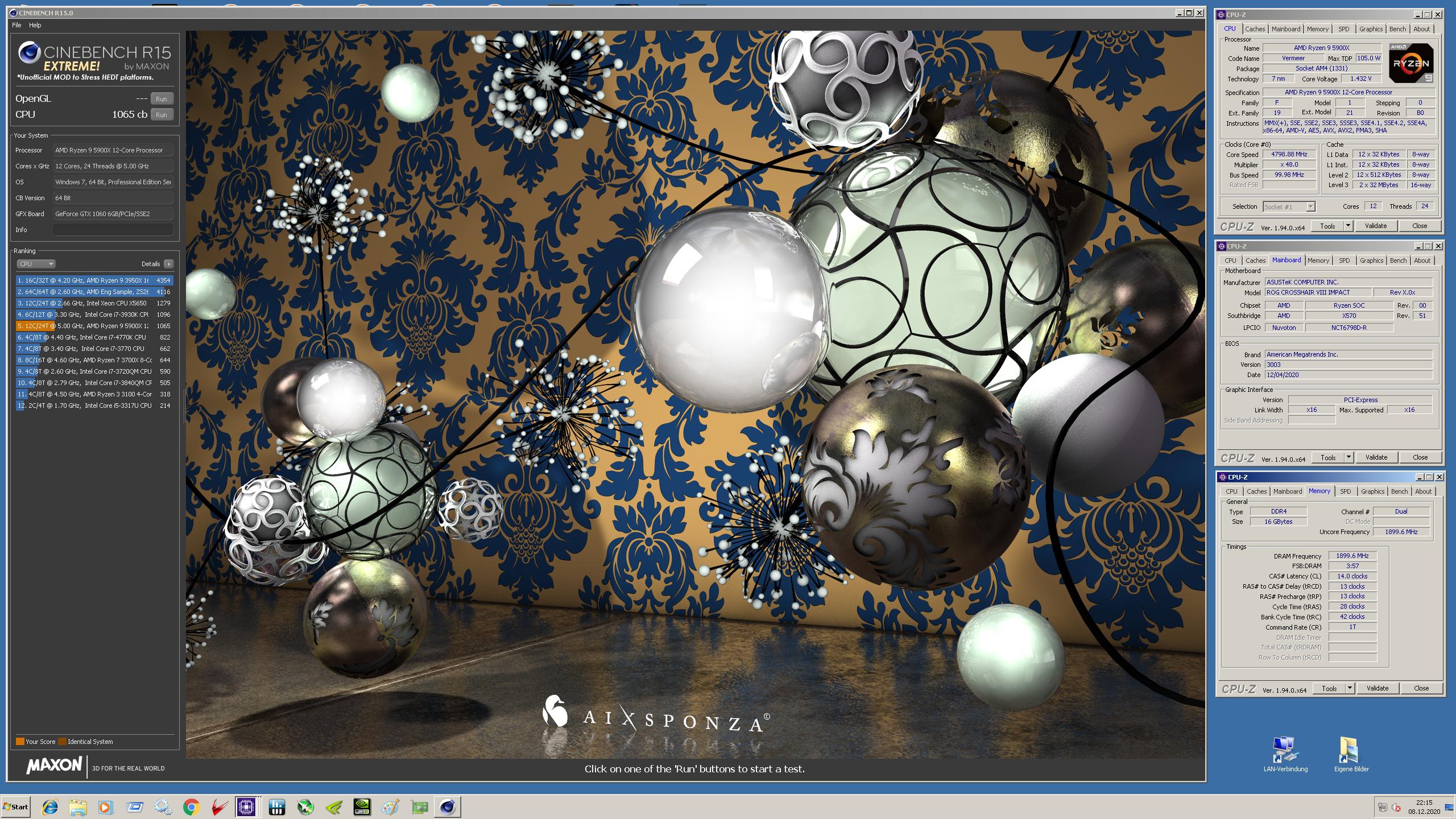Click the gears settings icon in taskbar

coord(163,806)
